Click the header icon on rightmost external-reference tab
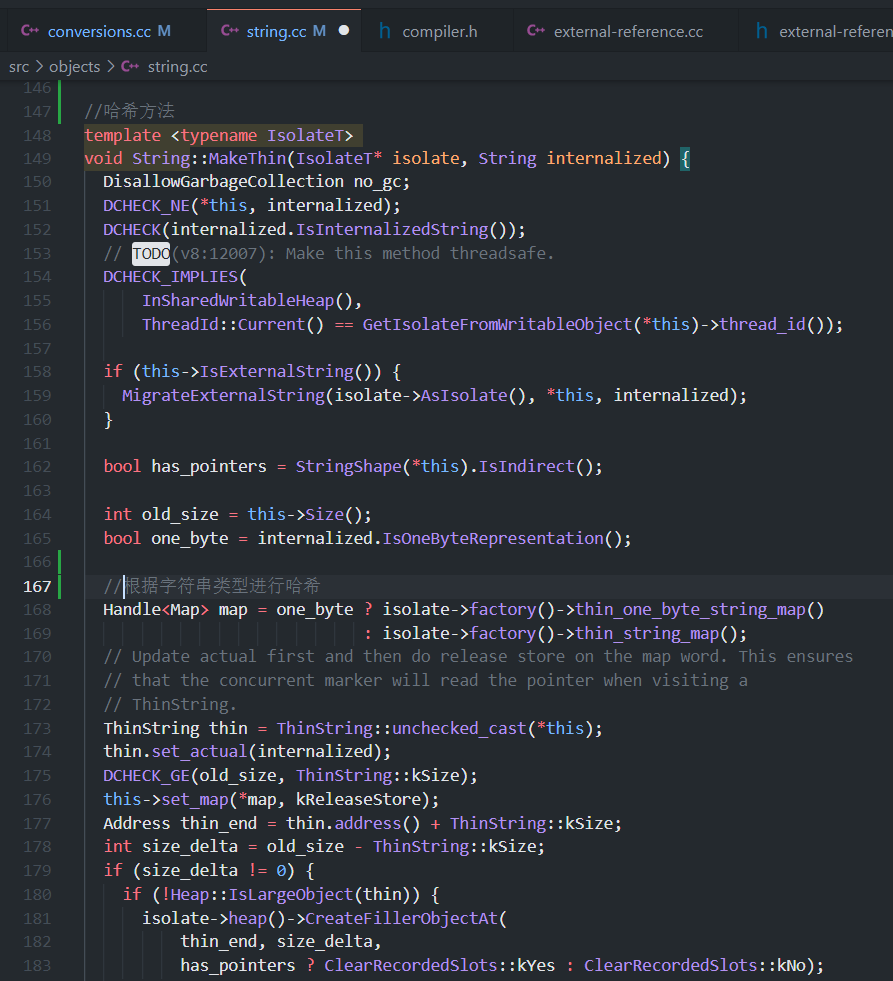The image size is (893, 981). tap(762, 31)
